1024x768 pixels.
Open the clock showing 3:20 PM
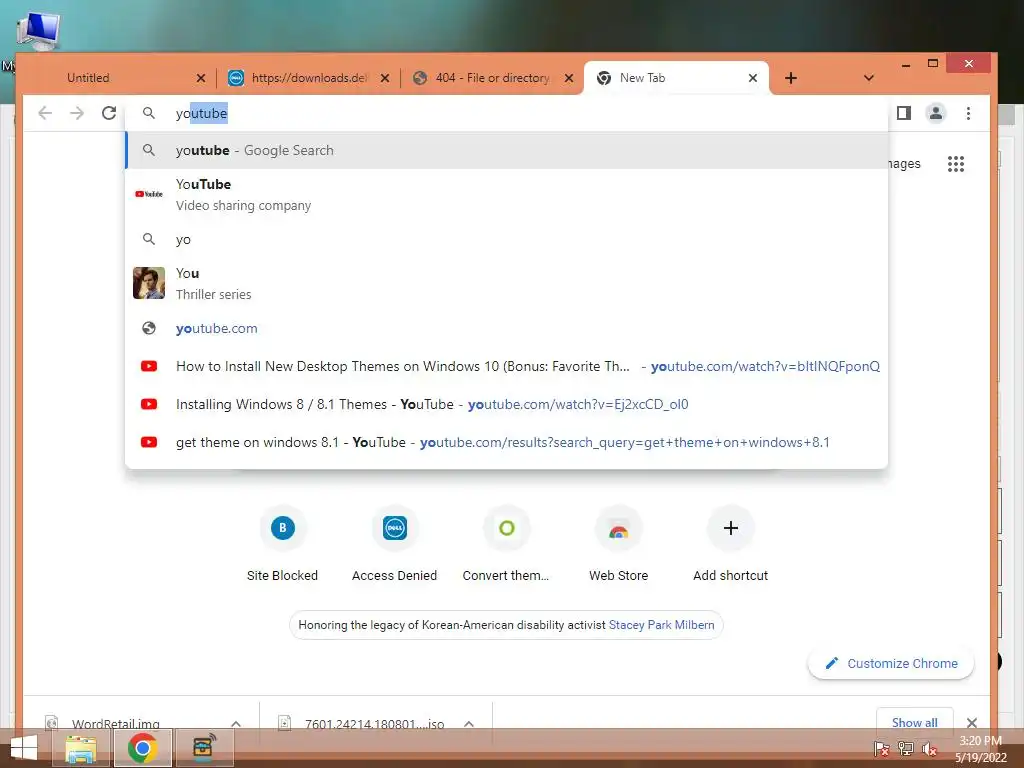[980, 749]
